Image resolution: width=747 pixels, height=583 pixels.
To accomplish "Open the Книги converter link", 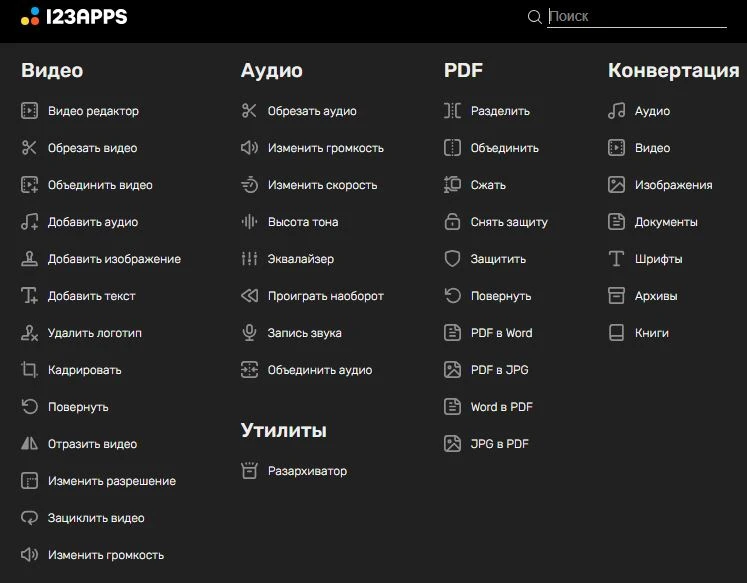I will [x=651, y=333].
